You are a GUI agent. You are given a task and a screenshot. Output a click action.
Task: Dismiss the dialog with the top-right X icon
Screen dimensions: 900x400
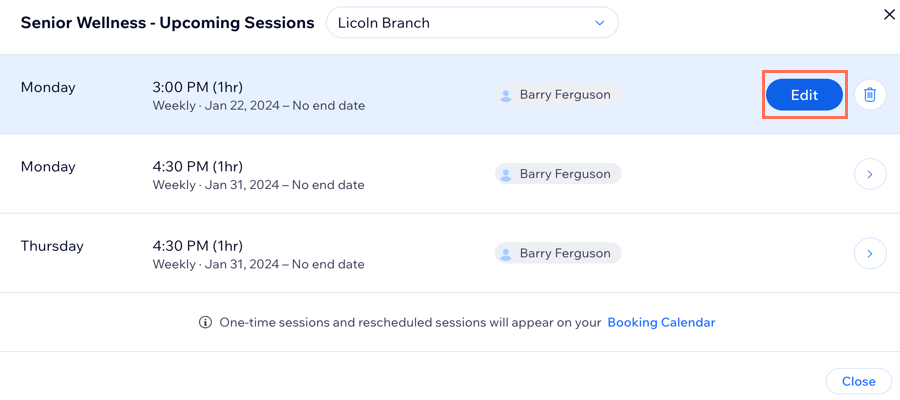point(889,15)
